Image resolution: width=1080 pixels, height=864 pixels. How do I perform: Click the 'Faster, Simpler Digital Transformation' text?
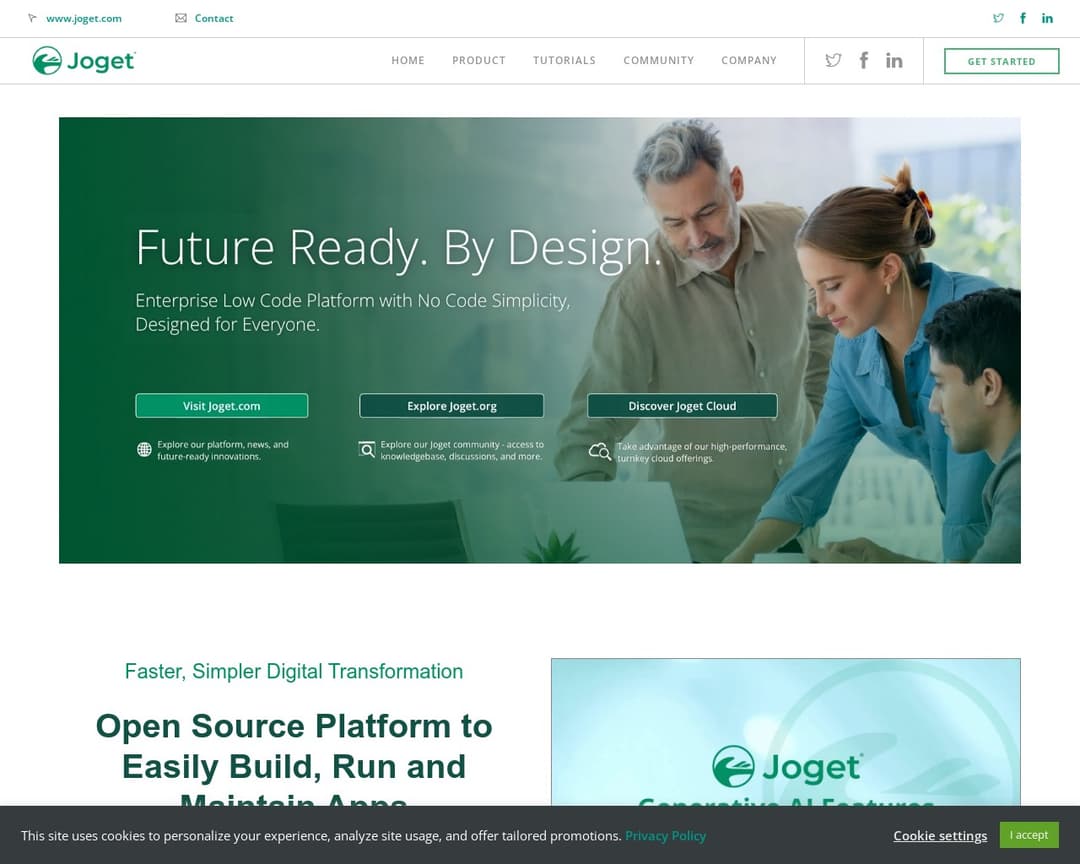coord(294,671)
